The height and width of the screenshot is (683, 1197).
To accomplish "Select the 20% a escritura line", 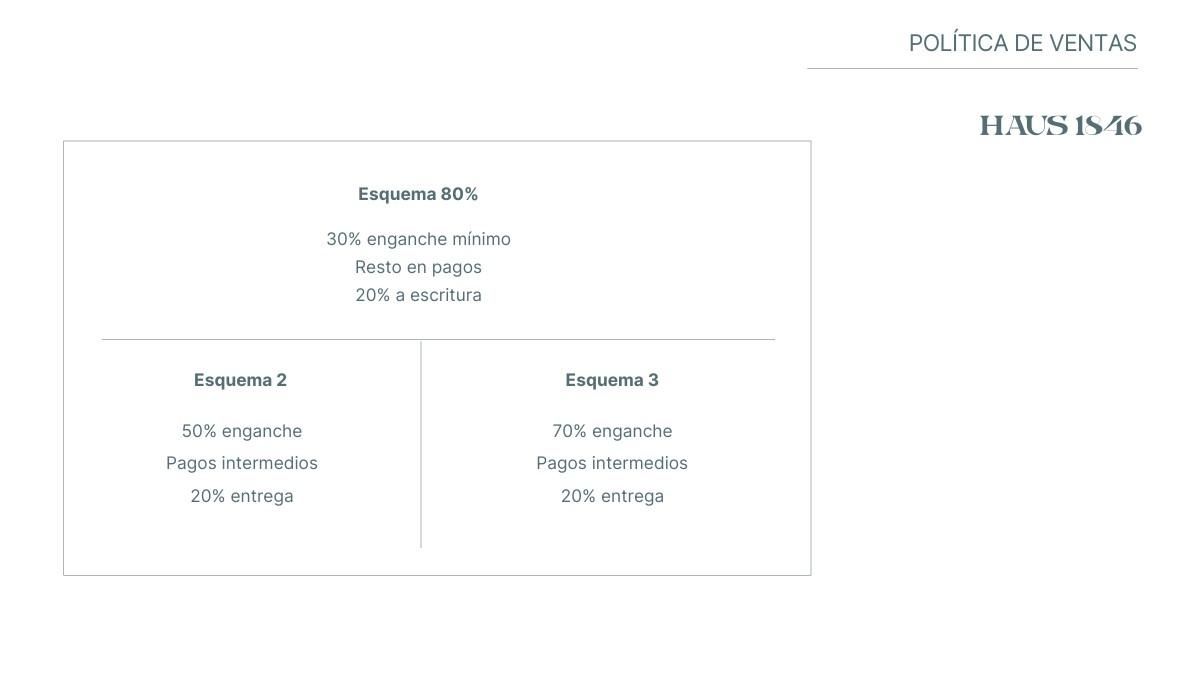I will [418, 295].
